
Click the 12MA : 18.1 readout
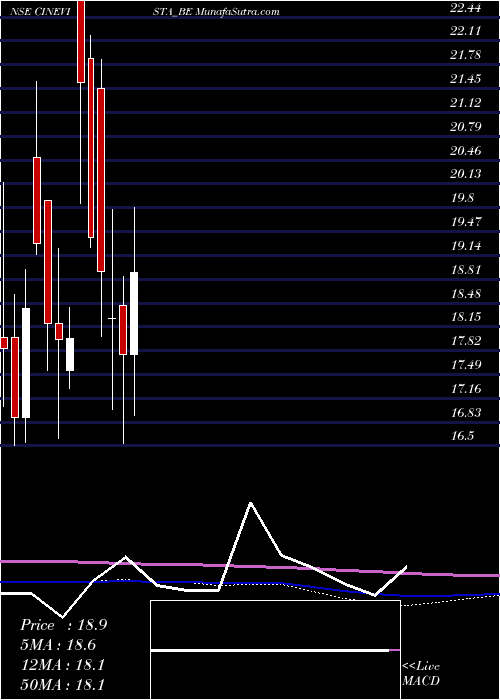pyautogui.click(x=62, y=665)
